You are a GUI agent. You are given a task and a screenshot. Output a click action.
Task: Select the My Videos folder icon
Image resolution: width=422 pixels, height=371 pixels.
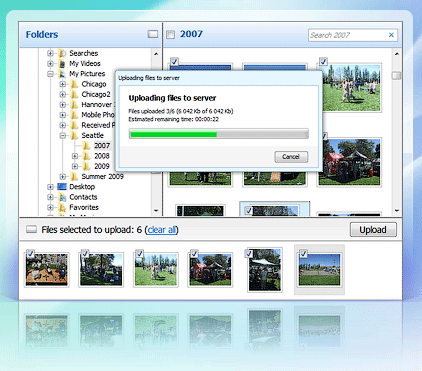pyautogui.click(x=62, y=63)
